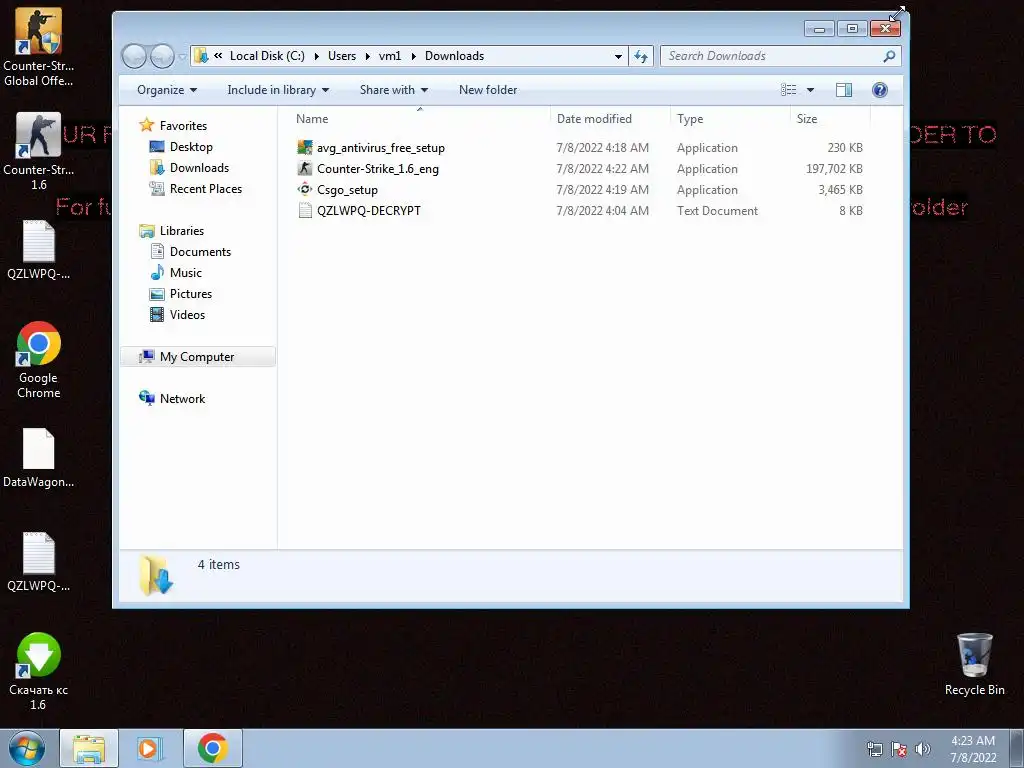This screenshot has width=1024, height=768.
Task: Select the DataWagon desktop file
Action: [x=39, y=457]
